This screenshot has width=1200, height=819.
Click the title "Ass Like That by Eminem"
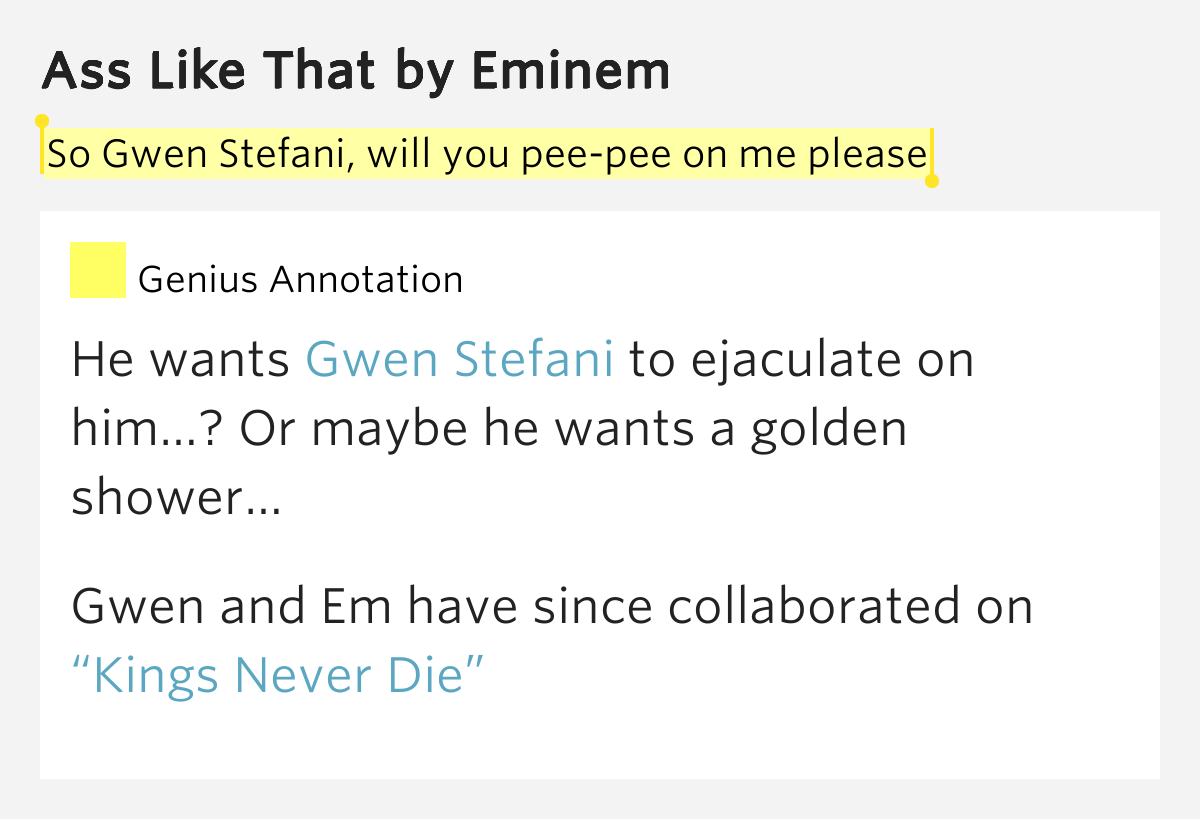(x=356, y=72)
